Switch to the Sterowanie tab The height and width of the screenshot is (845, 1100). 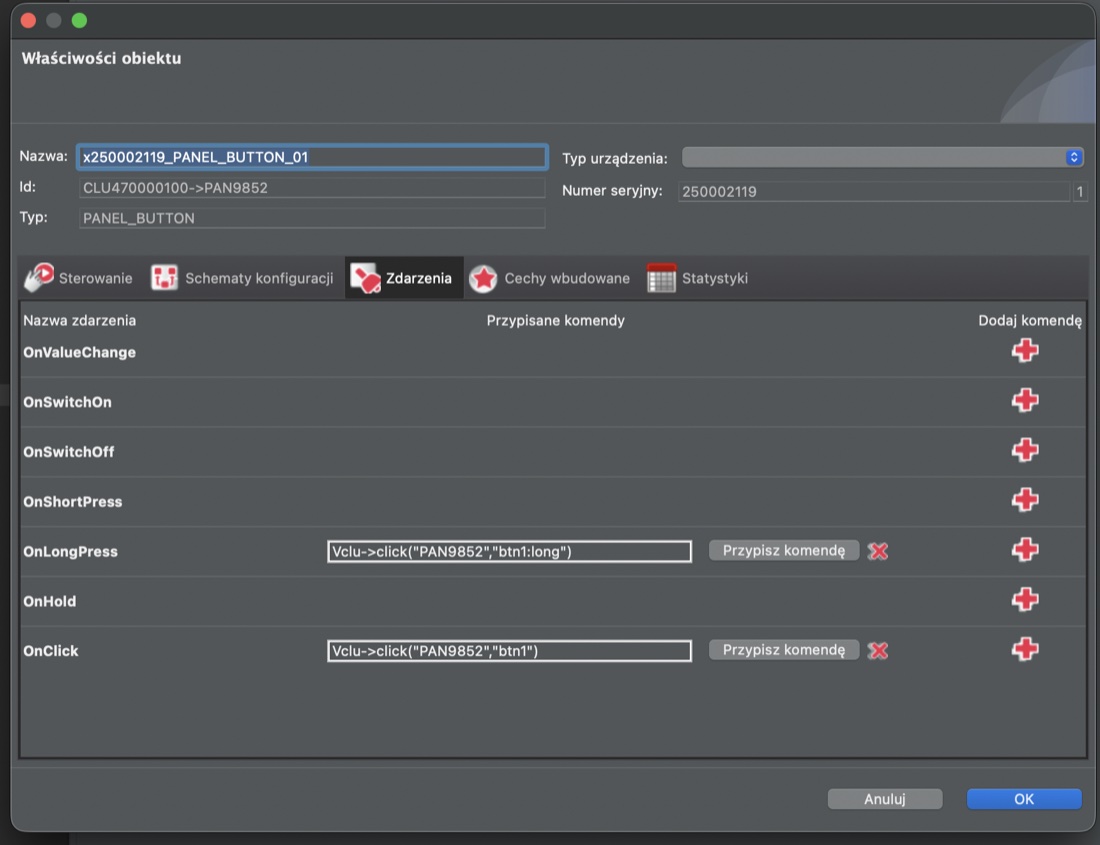(79, 278)
